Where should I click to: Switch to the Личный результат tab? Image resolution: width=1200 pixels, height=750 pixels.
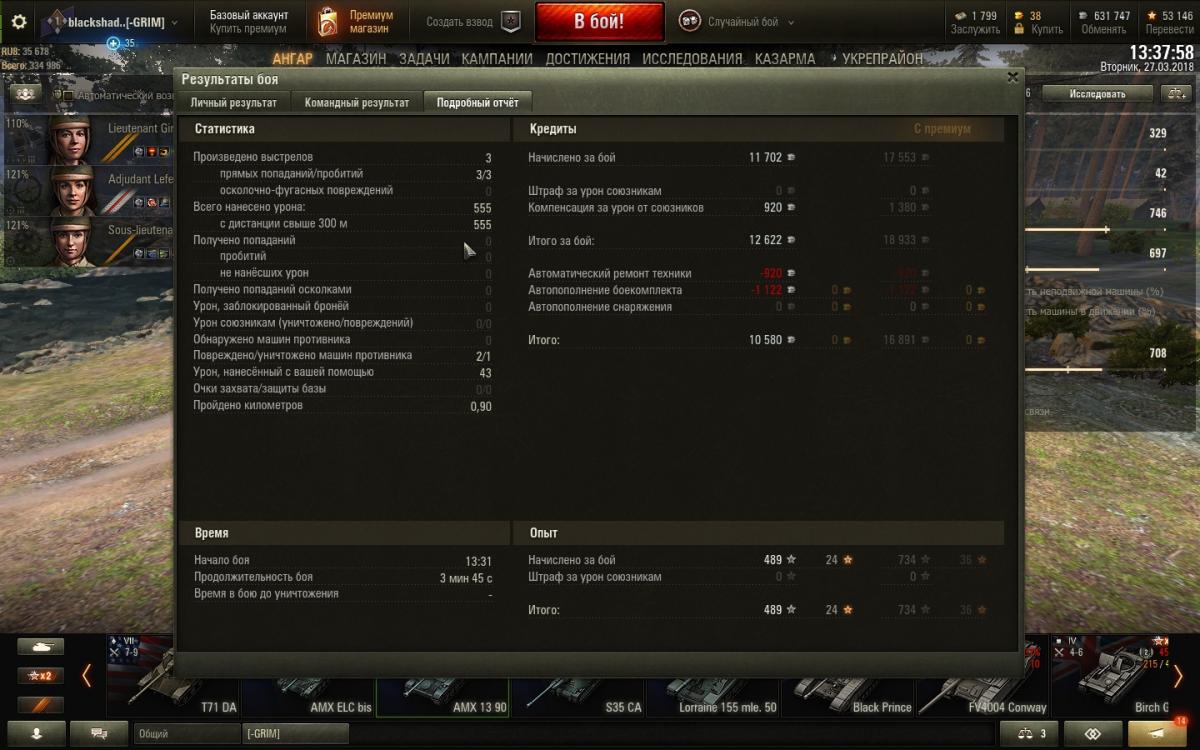(x=233, y=102)
